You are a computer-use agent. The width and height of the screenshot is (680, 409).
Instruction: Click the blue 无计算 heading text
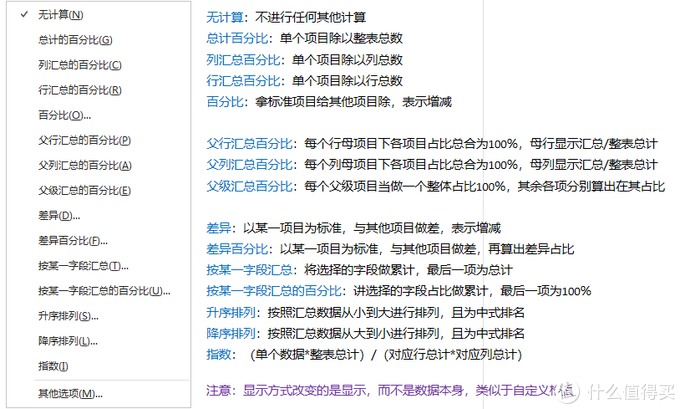(225, 17)
